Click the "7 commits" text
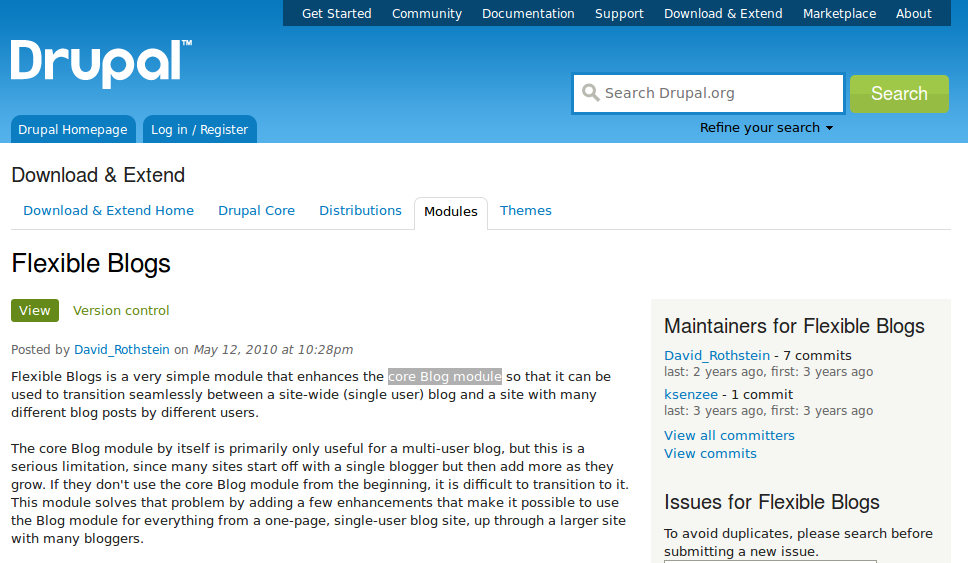The width and height of the screenshot is (968, 563). [x=817, y=356]
